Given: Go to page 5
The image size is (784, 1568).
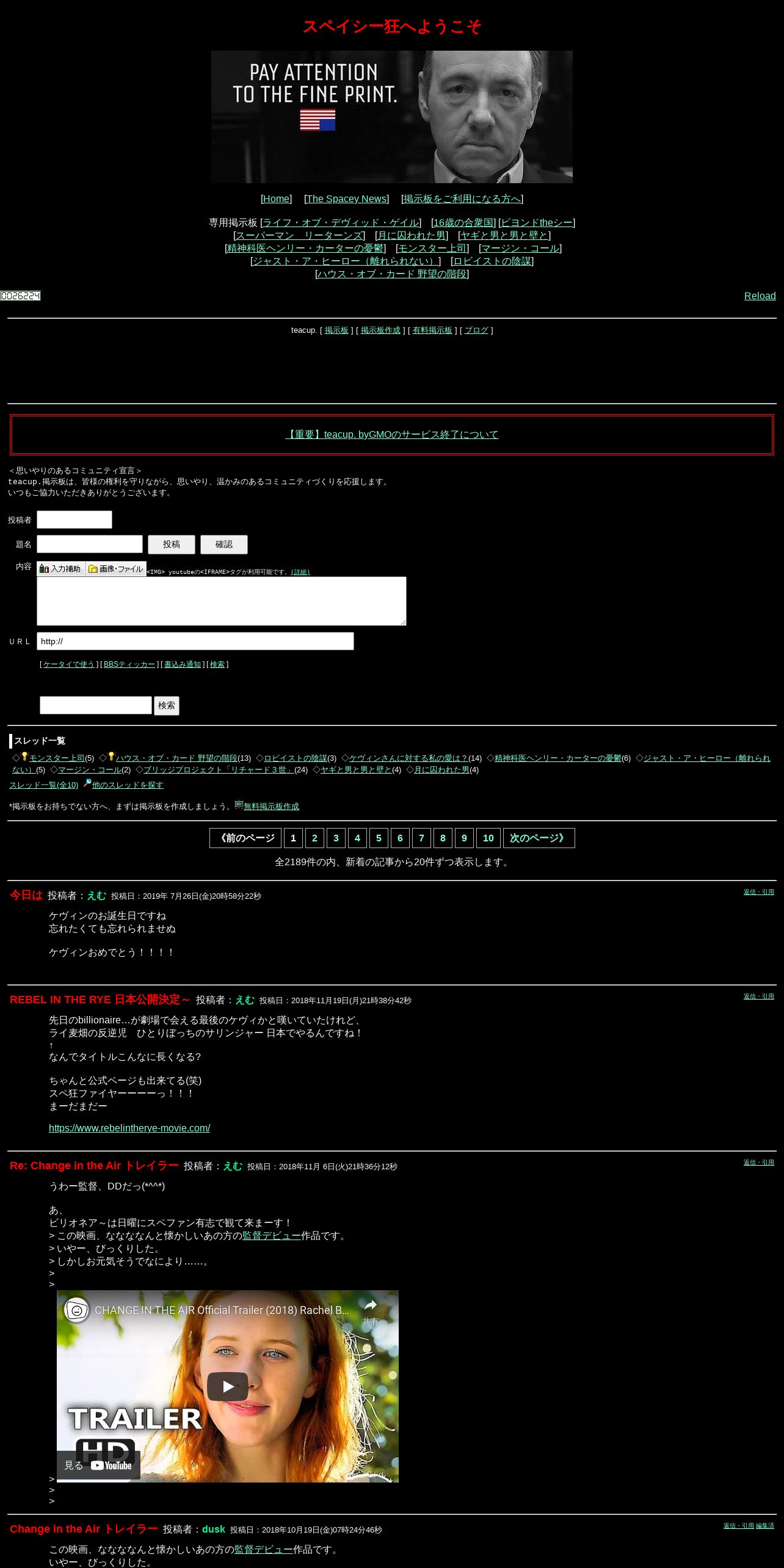Looking at the screenshot, I should click(x=379, y=838).
